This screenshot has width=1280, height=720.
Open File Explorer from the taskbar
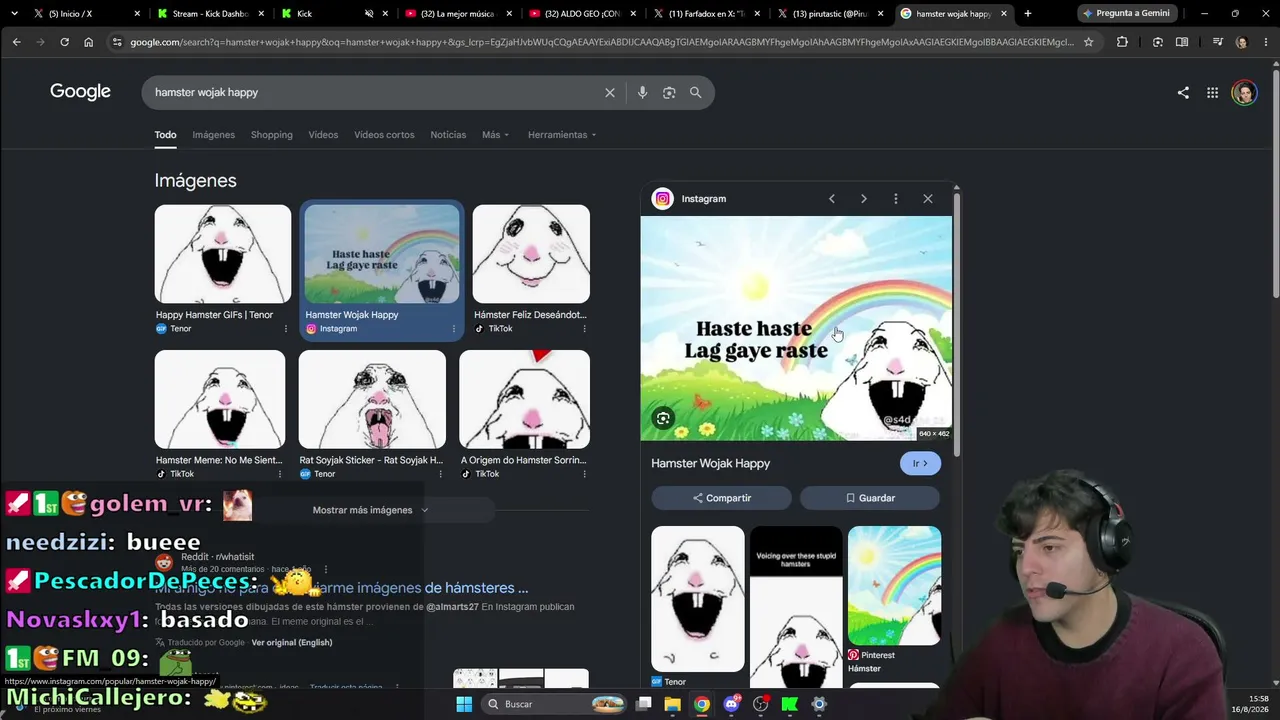coord(673,704)
